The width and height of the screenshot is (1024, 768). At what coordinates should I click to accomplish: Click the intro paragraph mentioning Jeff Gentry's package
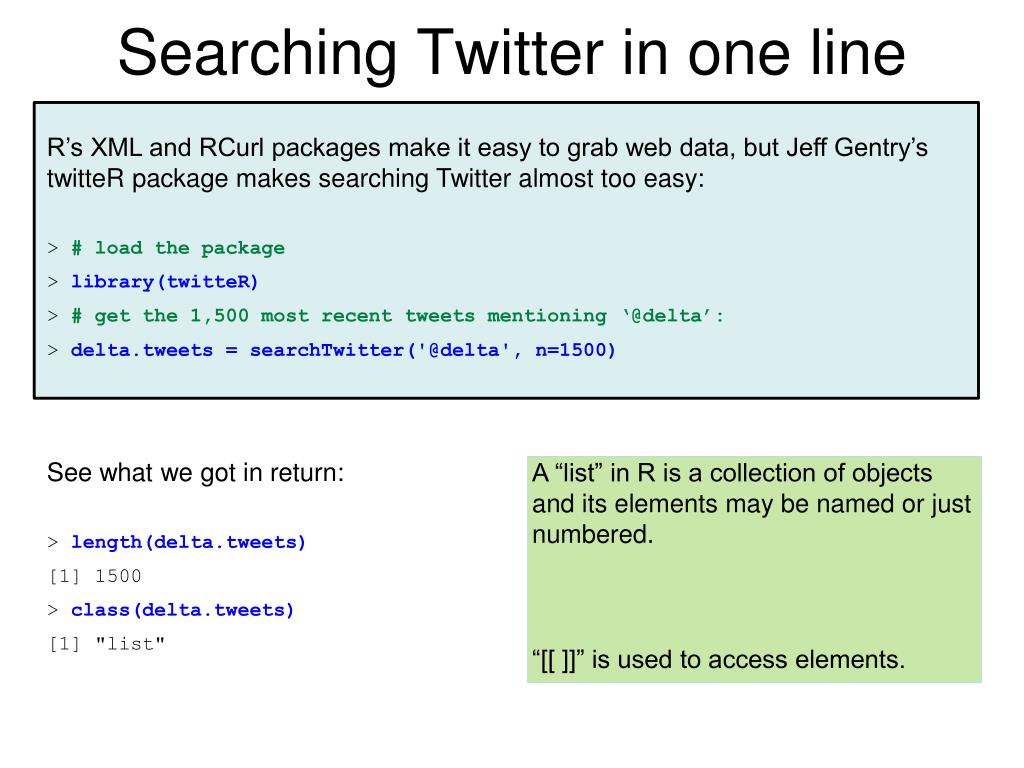pos(487,163)
